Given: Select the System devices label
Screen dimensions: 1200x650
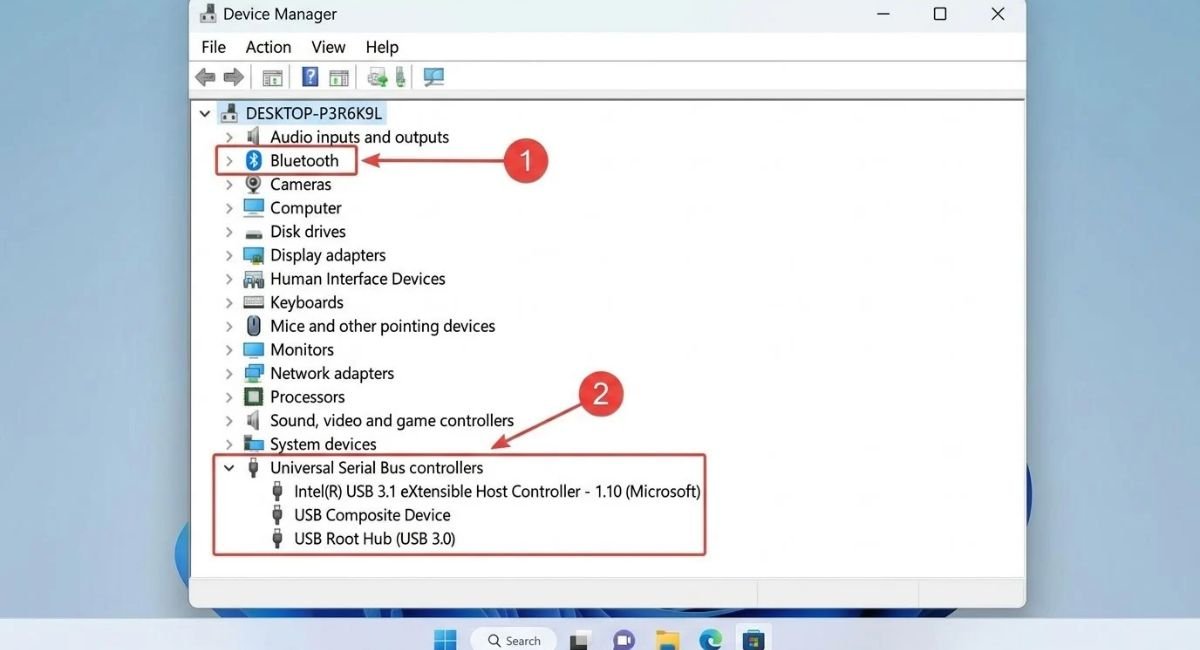Looking at the screenshot, I should [323, 444].
